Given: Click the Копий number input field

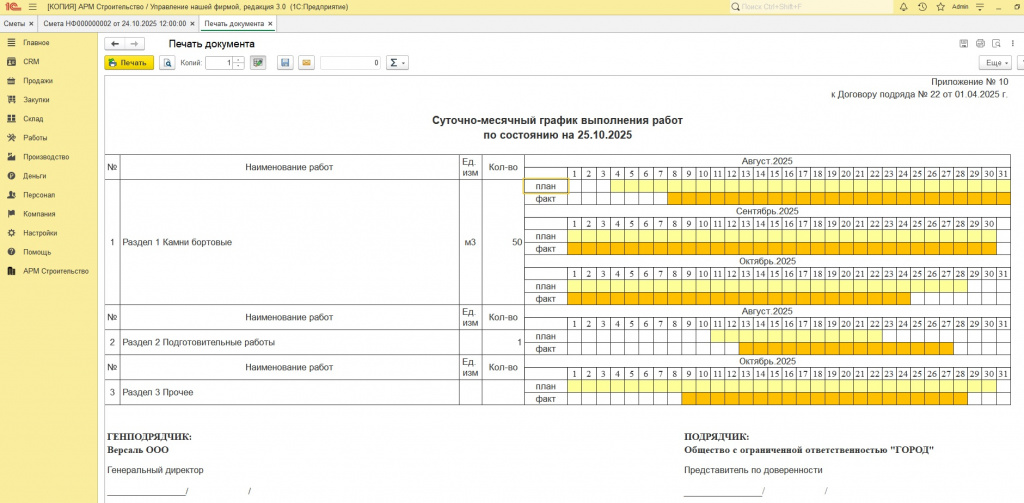Looking at the screenshot, I should point(218,63).
